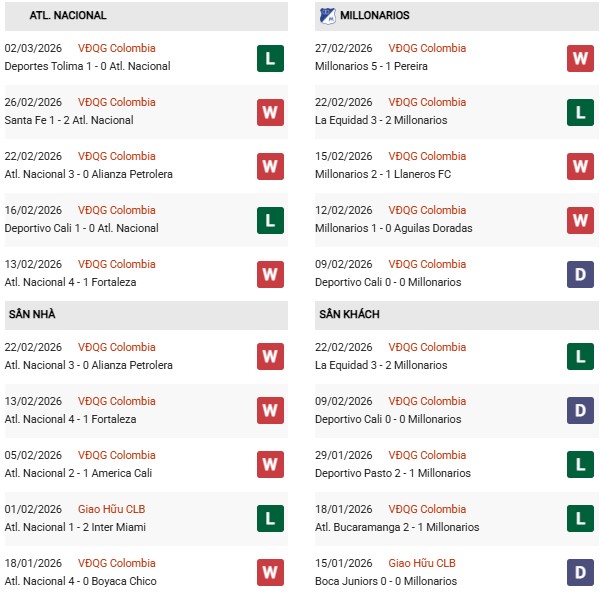600x595 pixels.
Task: Click the W badge for Aguilas Doradas match
Action: click(x=581, y=220)
